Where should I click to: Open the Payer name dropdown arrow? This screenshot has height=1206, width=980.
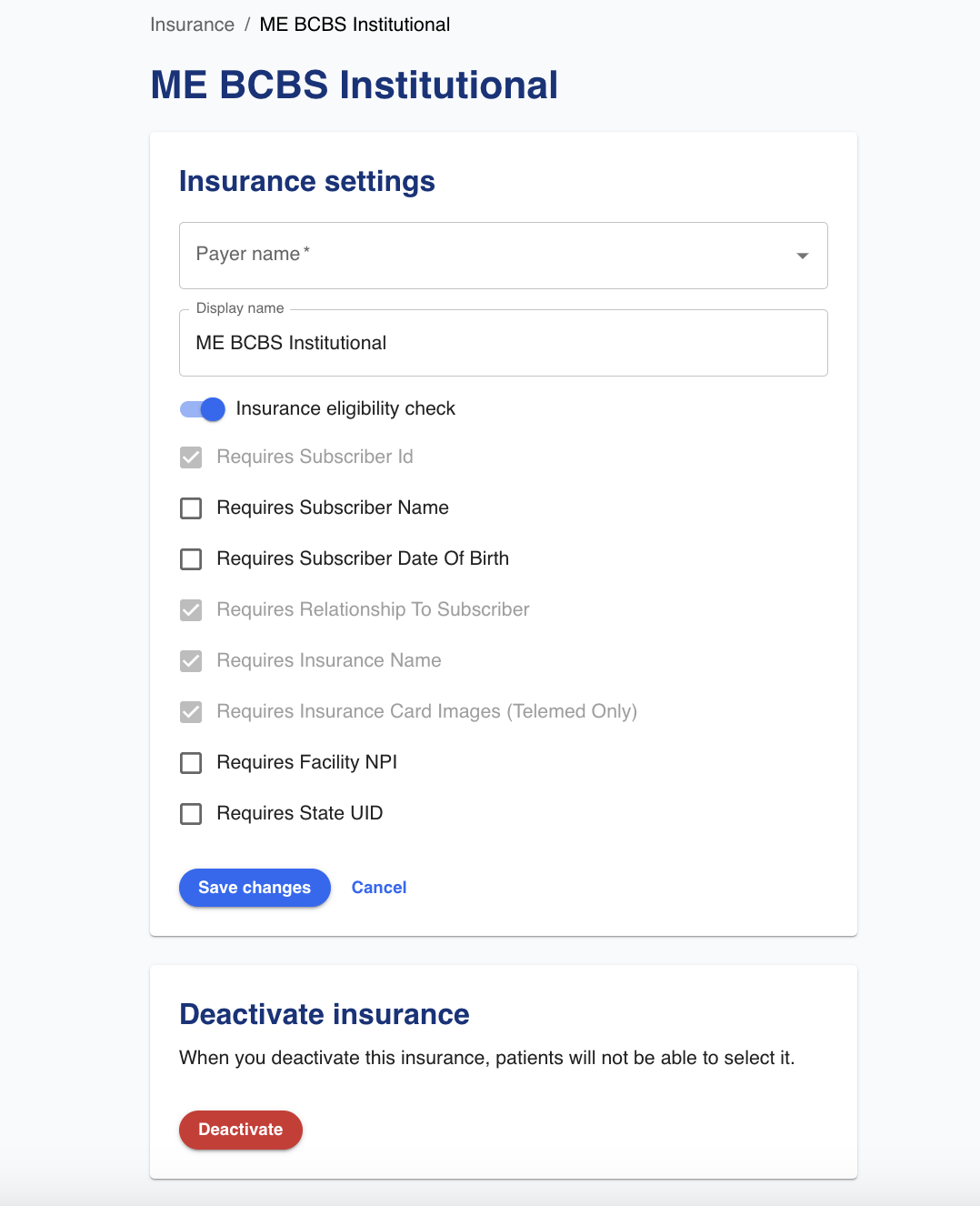(802, 256)
